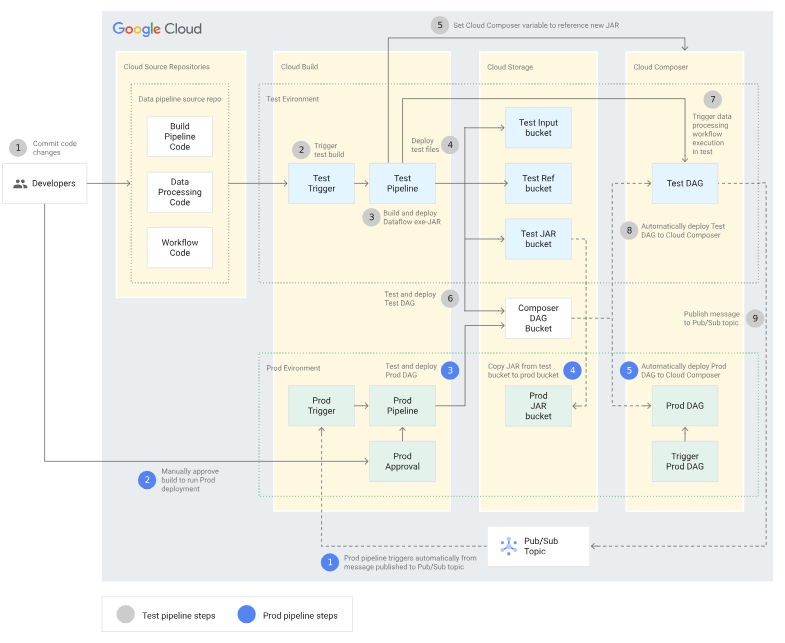
Task: Click Publish message to Pub/Sub topic caption
Action: [x=711, y=318]
